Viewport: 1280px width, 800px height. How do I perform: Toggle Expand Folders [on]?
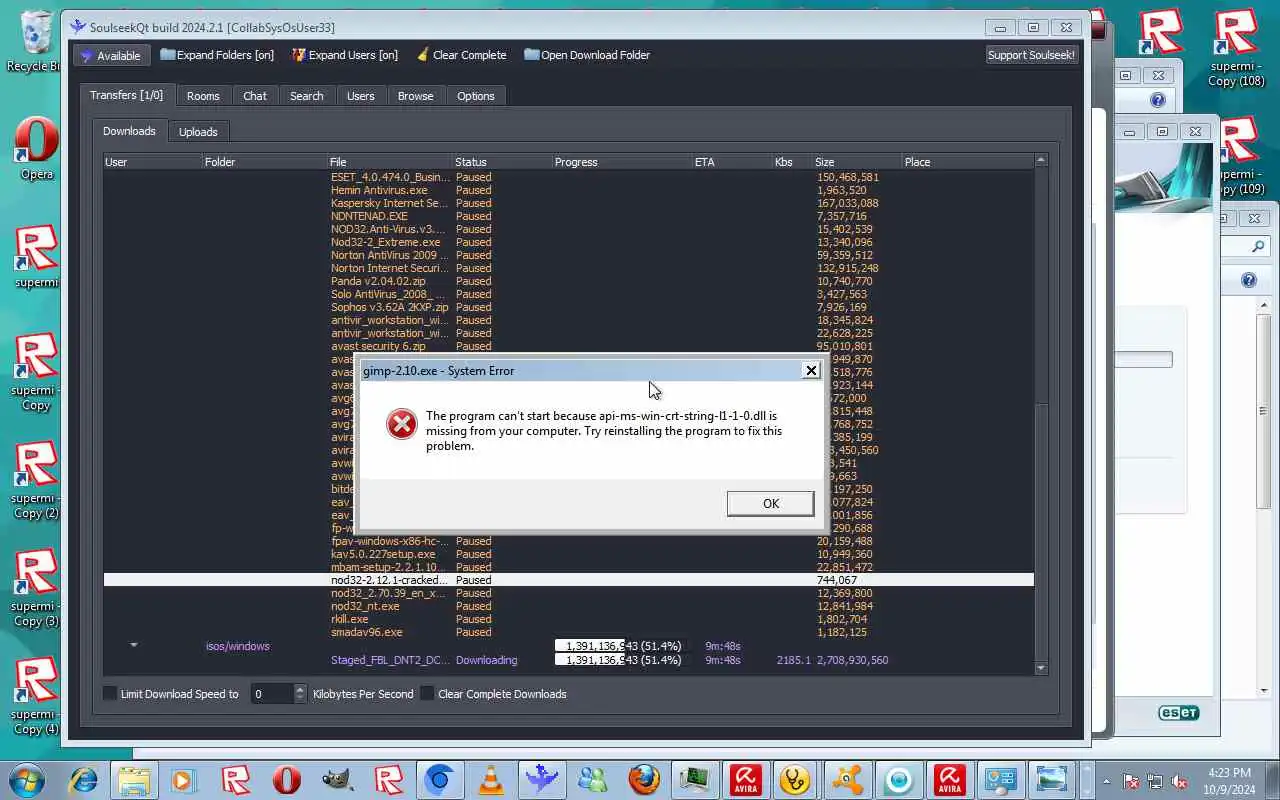[x=217, y=55]
